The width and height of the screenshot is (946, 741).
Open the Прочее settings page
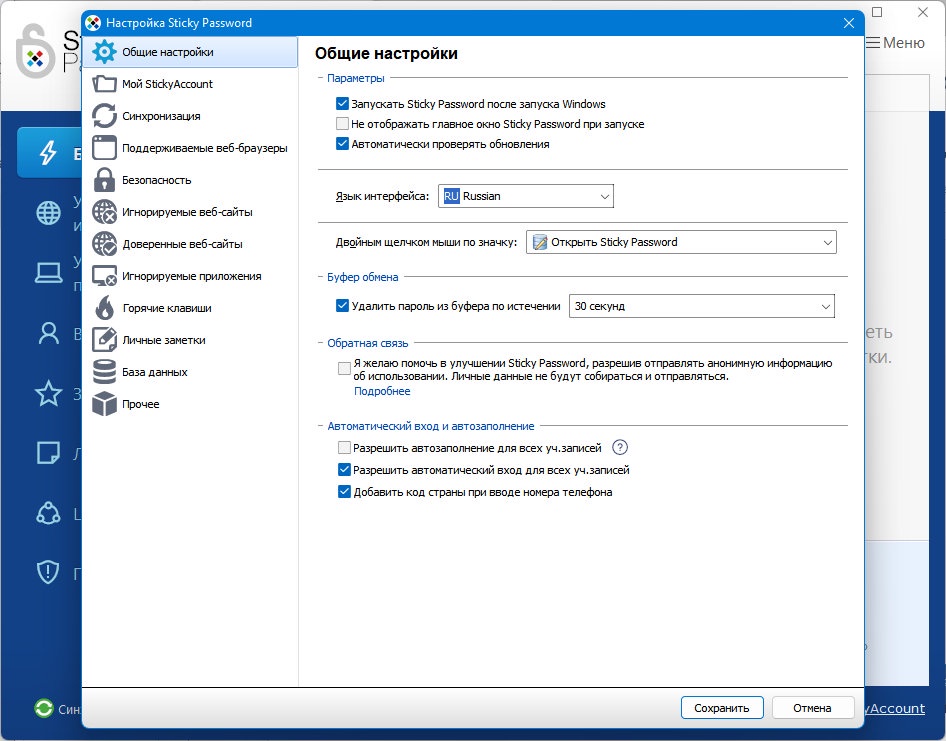tap(140, 404)
